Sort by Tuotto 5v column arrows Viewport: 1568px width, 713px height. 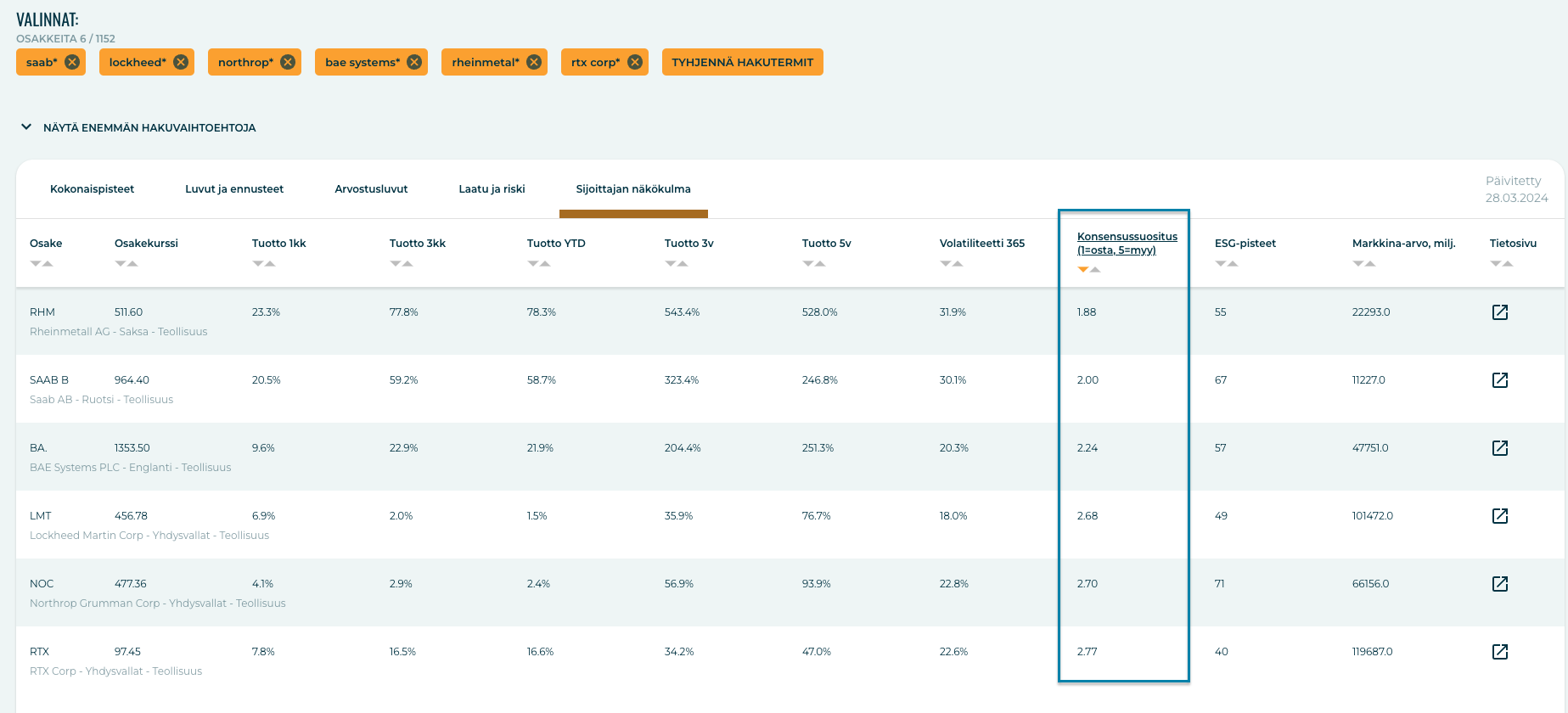coord(814,263)
